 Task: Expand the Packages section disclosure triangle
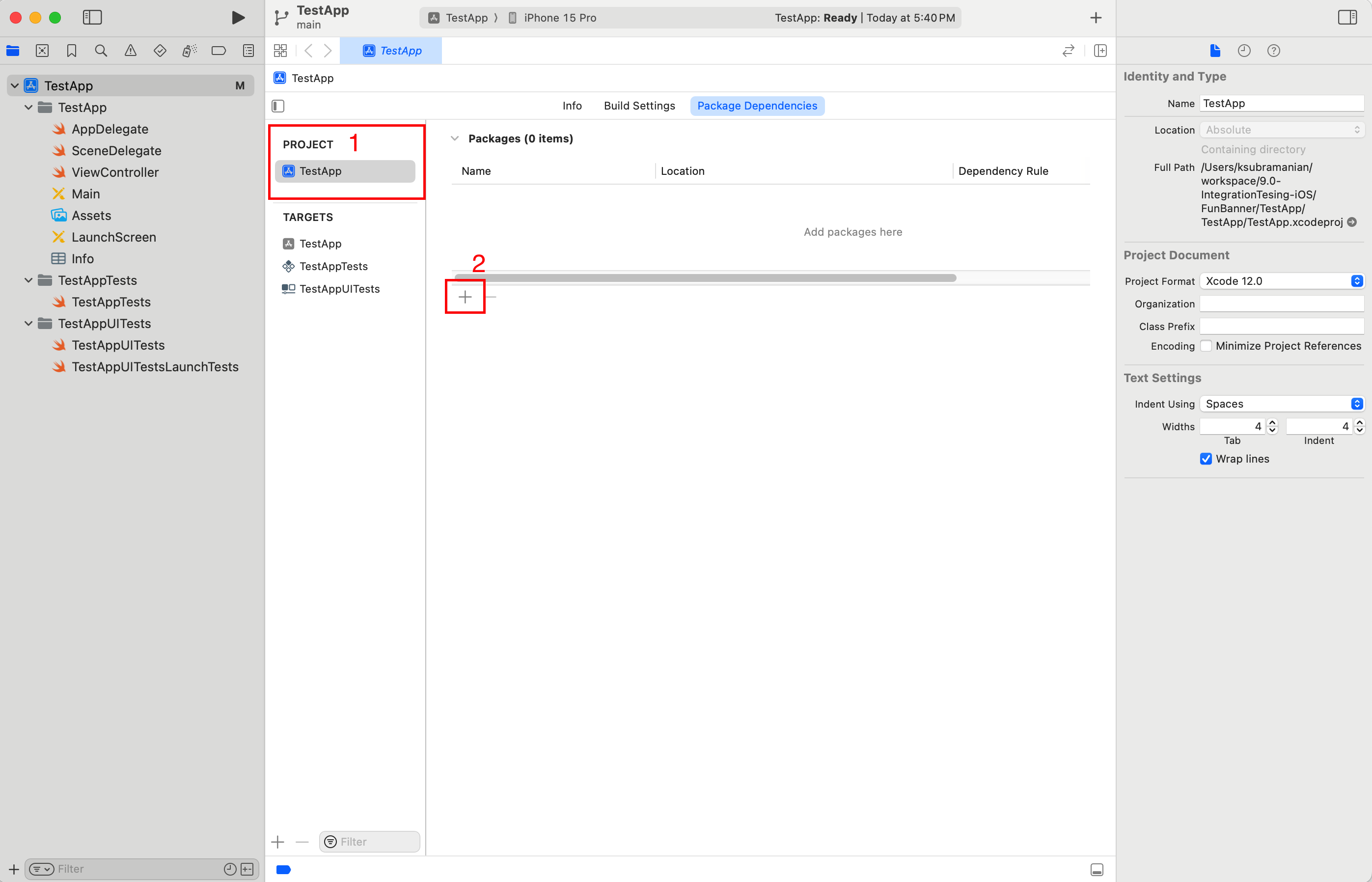(454, 138)
